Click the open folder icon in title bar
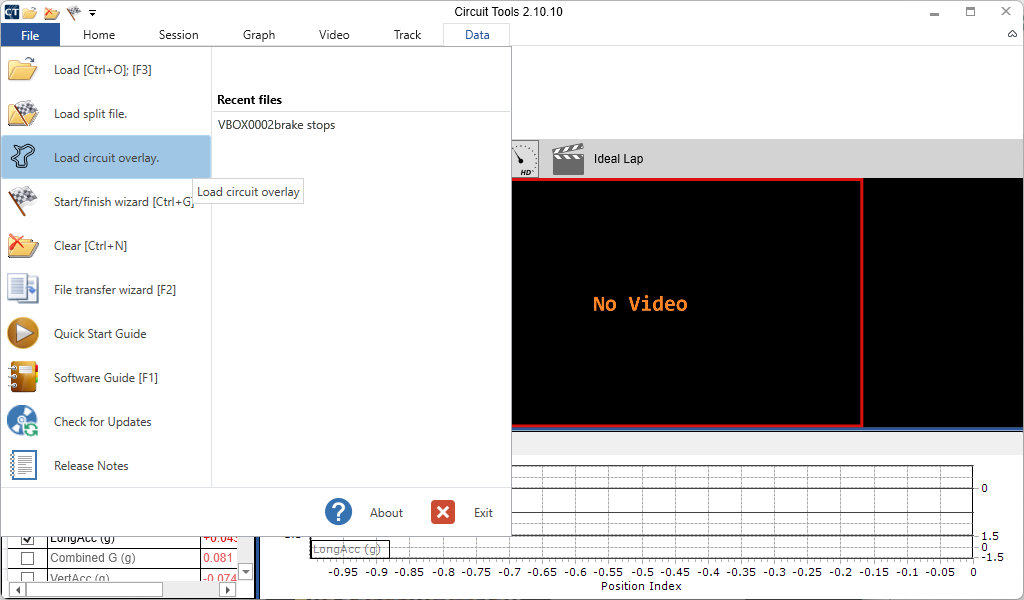Viewport: 1024px width, 600px height. (29, 12)
